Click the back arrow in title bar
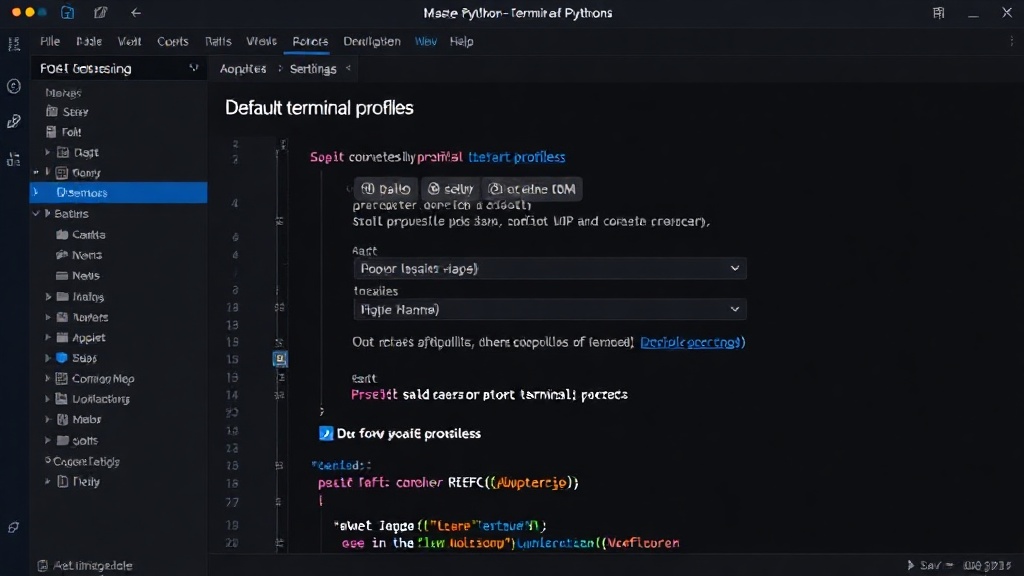The image size is (1024, 576). 135,12
